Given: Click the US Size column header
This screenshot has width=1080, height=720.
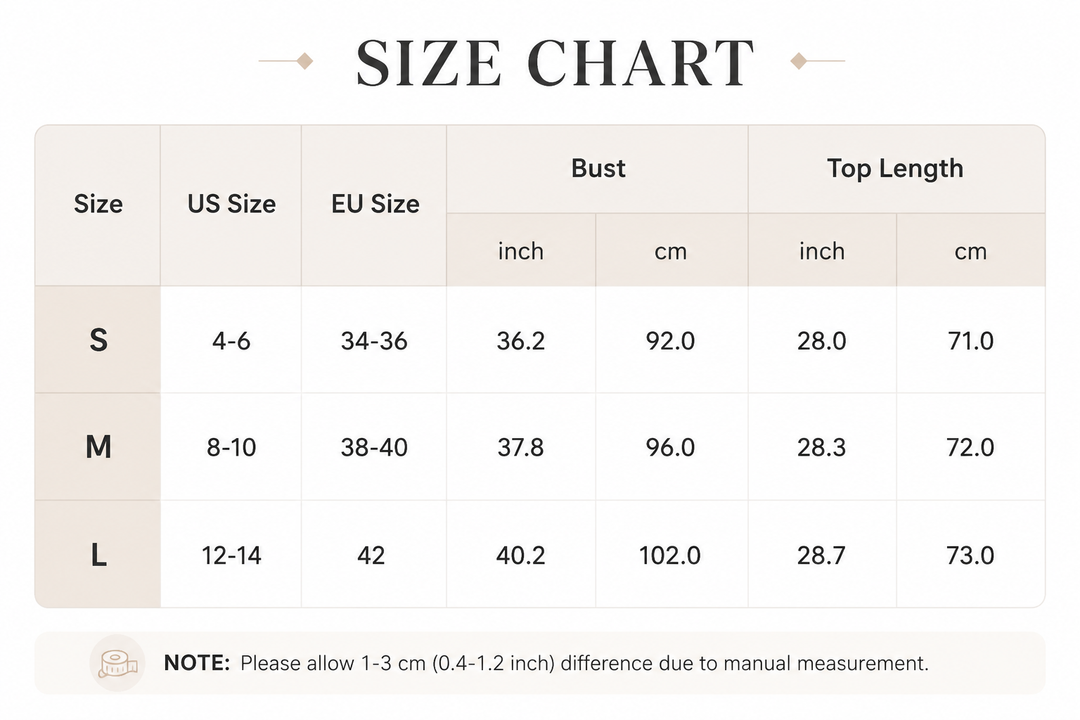Looking at the screenshot, I should (231, 204).
